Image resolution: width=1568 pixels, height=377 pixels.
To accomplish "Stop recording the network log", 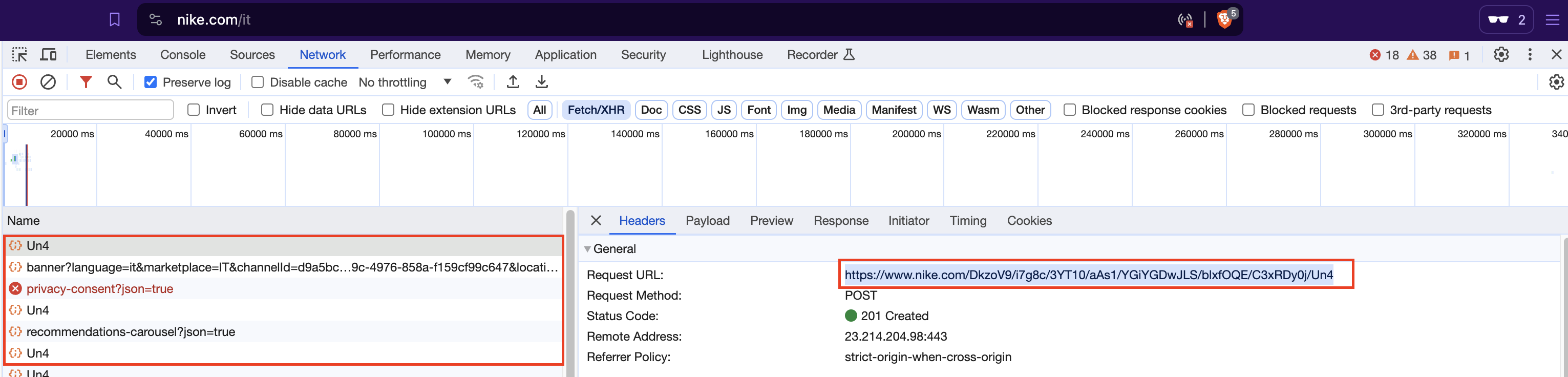I will tap(19, 81).
